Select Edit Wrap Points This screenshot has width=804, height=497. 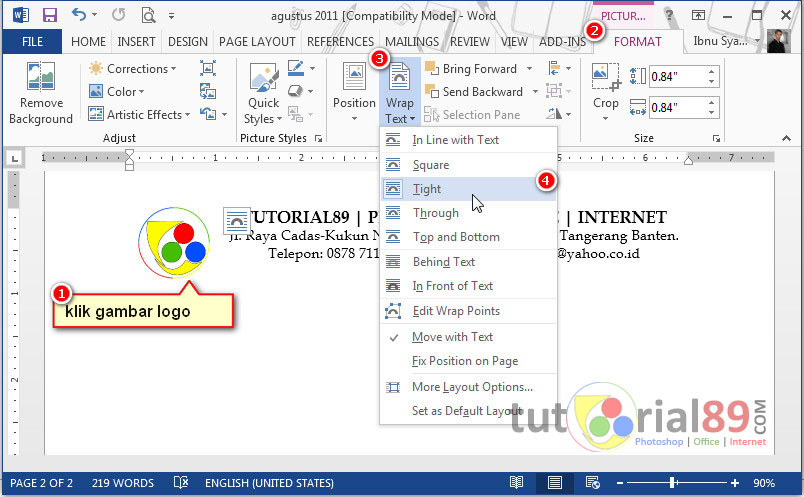pyautogui.click(x=468, y=311)
